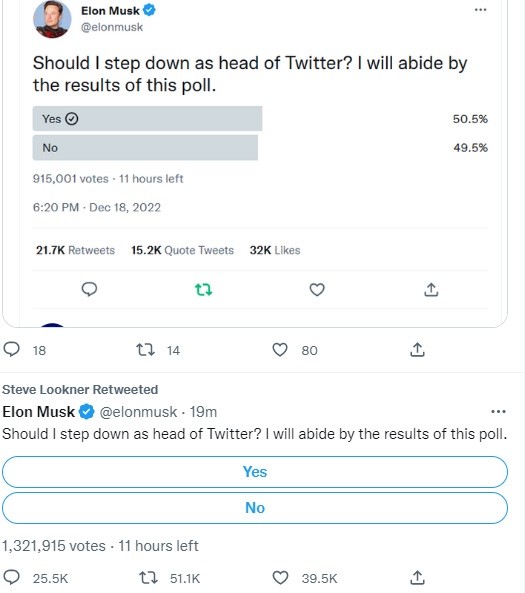Click the share icon in the quoted tweet
This screenshot has height=593, width=525.
(431, 290)
